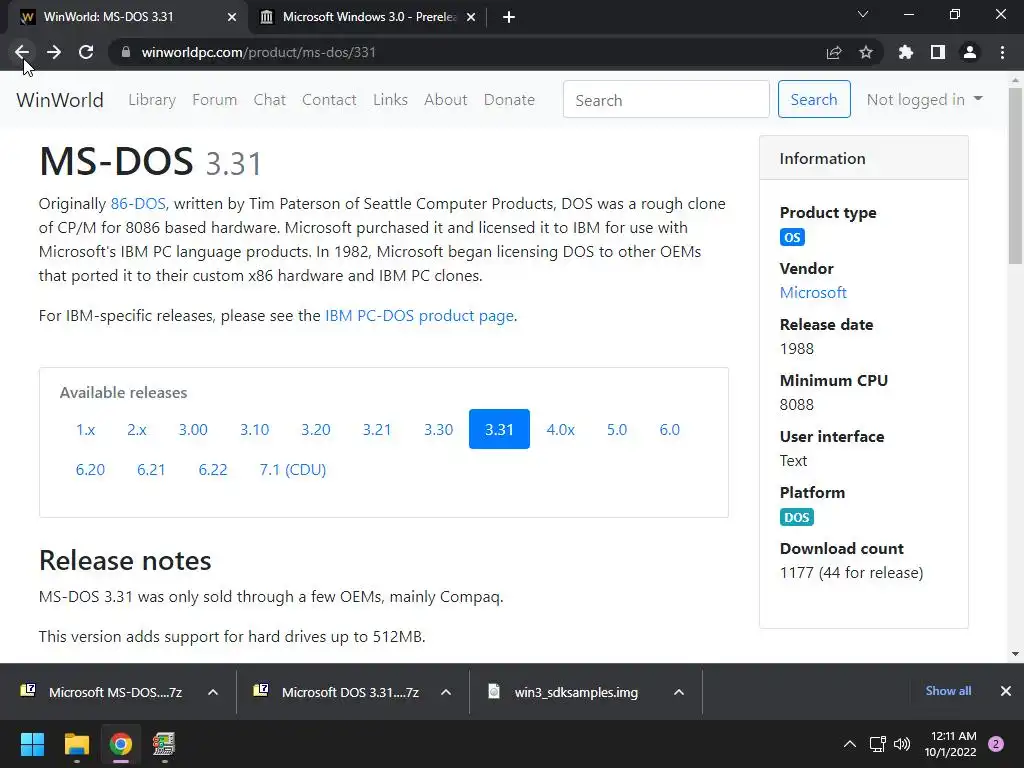This screenshot has width=1024, height=768.
Task: Select release 6.0
Action: point(669,430)
